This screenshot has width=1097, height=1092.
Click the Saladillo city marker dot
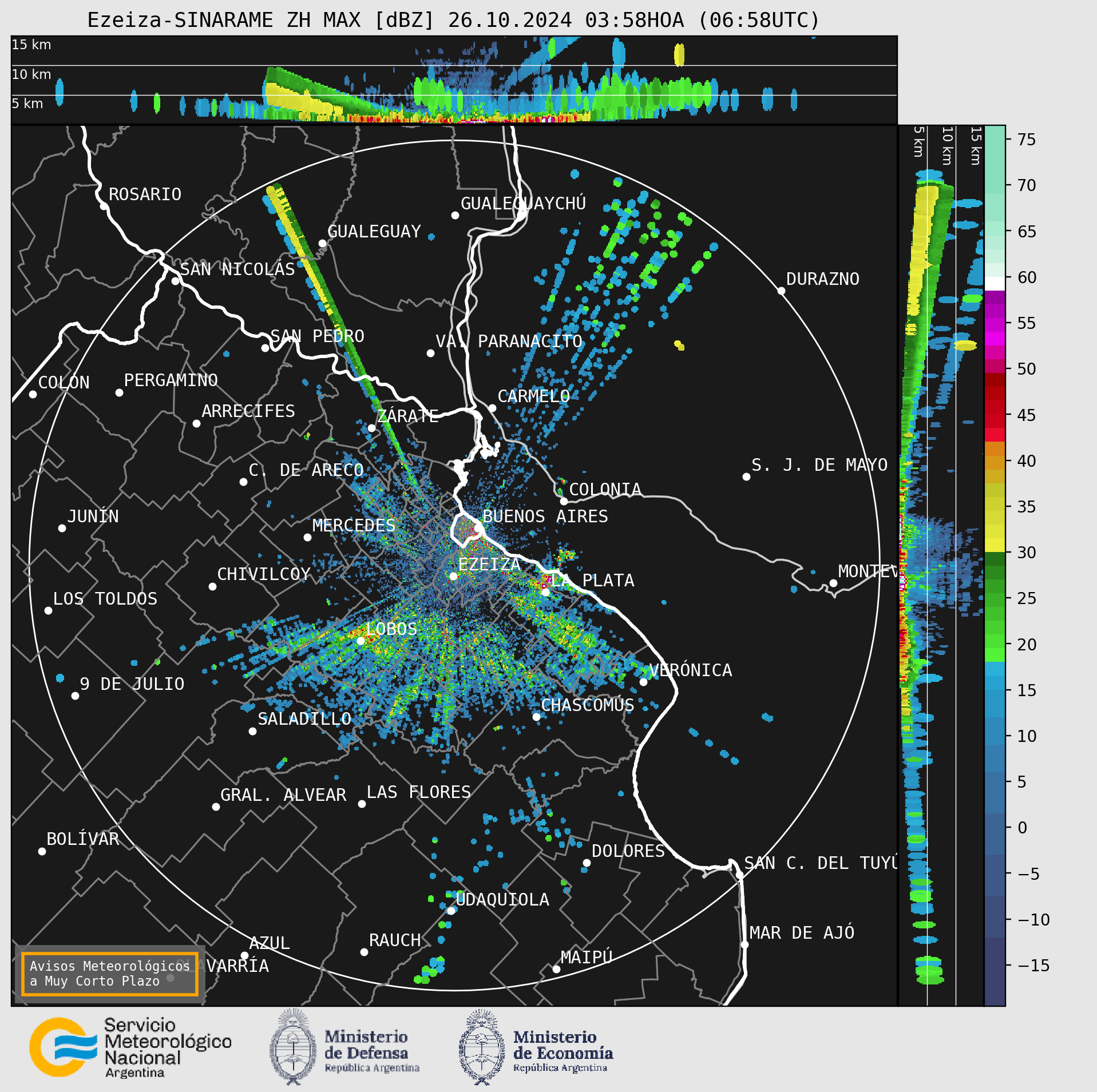[x=252, y=732]
